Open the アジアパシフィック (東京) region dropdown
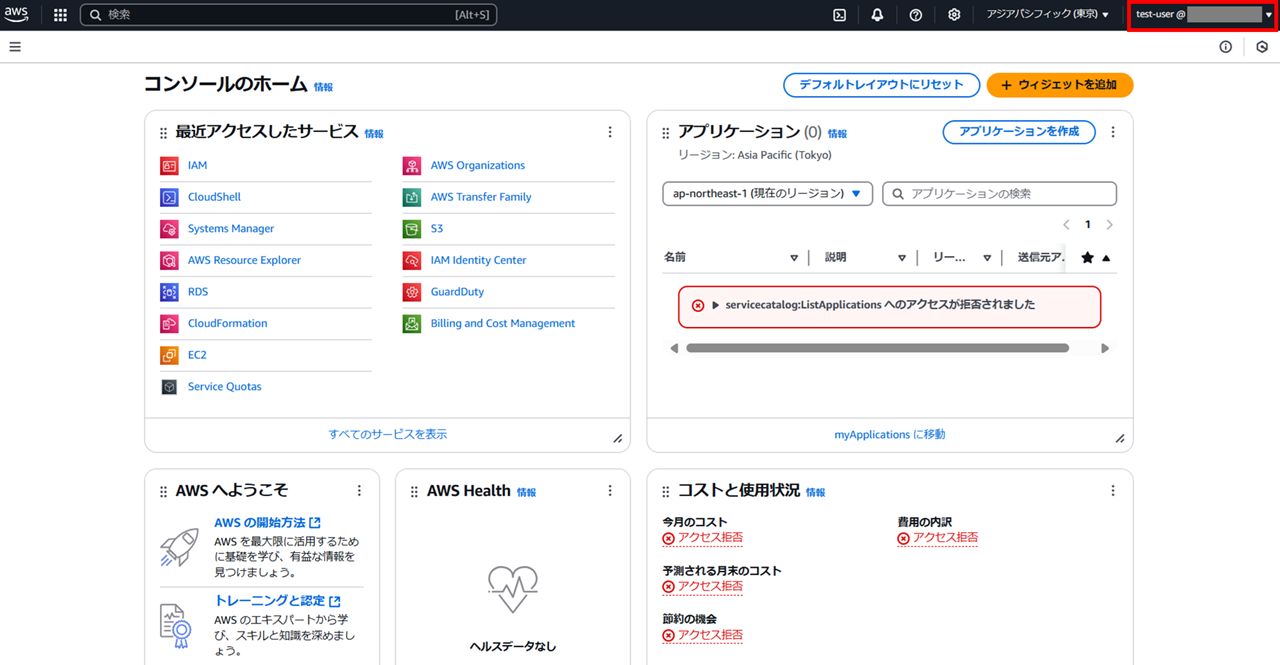 [1047, 15]
